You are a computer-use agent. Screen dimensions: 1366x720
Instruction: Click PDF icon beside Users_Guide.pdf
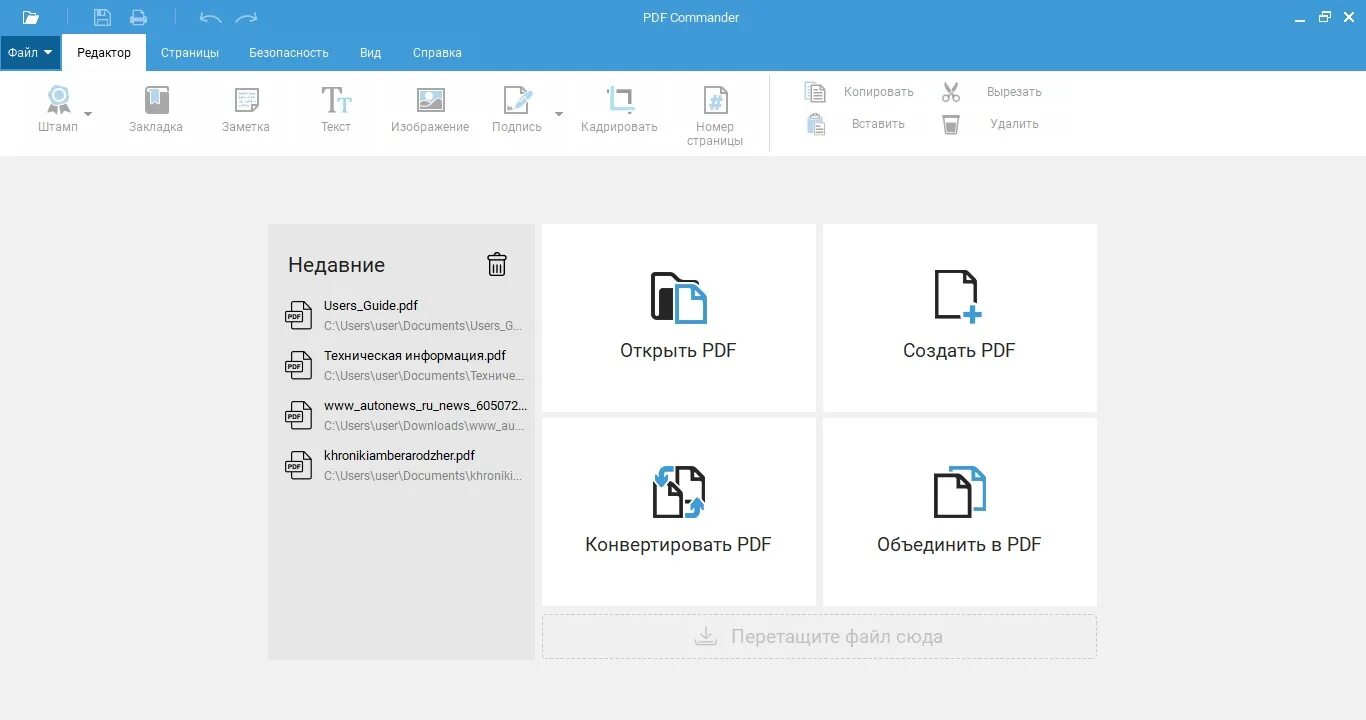point(298,315)
